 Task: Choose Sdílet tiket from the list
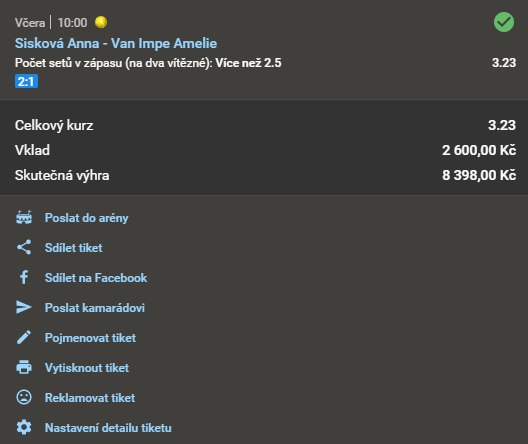(73, 248)
